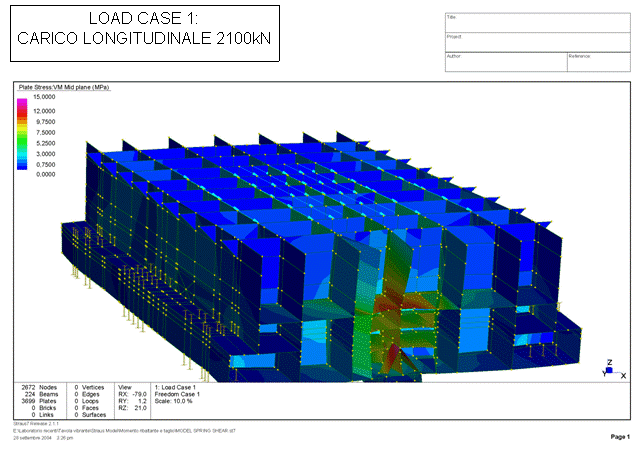The image size is (643, 454).
Task: Click the Plate Stress VM Mid plane label
Action: point(64,88)
